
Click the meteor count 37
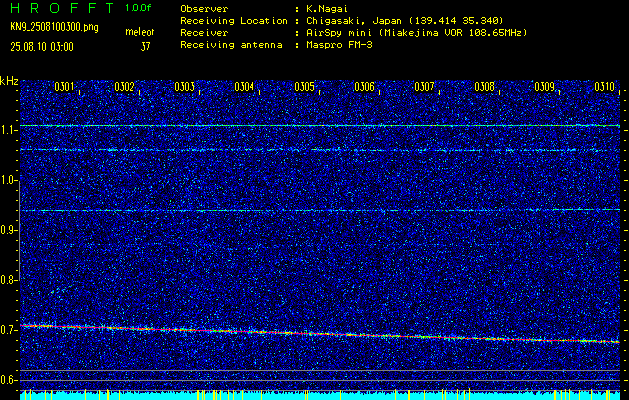coord(145,47)
